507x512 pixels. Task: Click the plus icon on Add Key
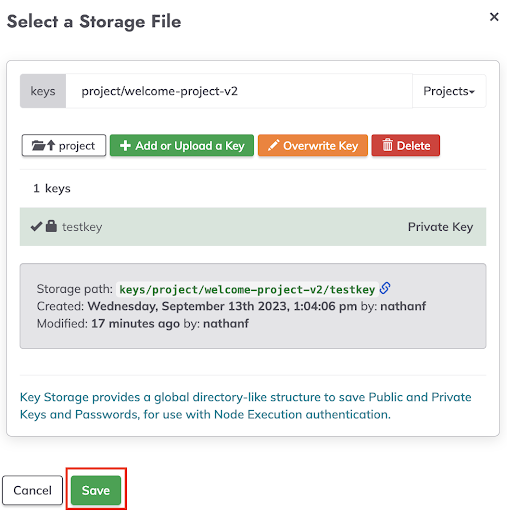click(x=125, y=146)
